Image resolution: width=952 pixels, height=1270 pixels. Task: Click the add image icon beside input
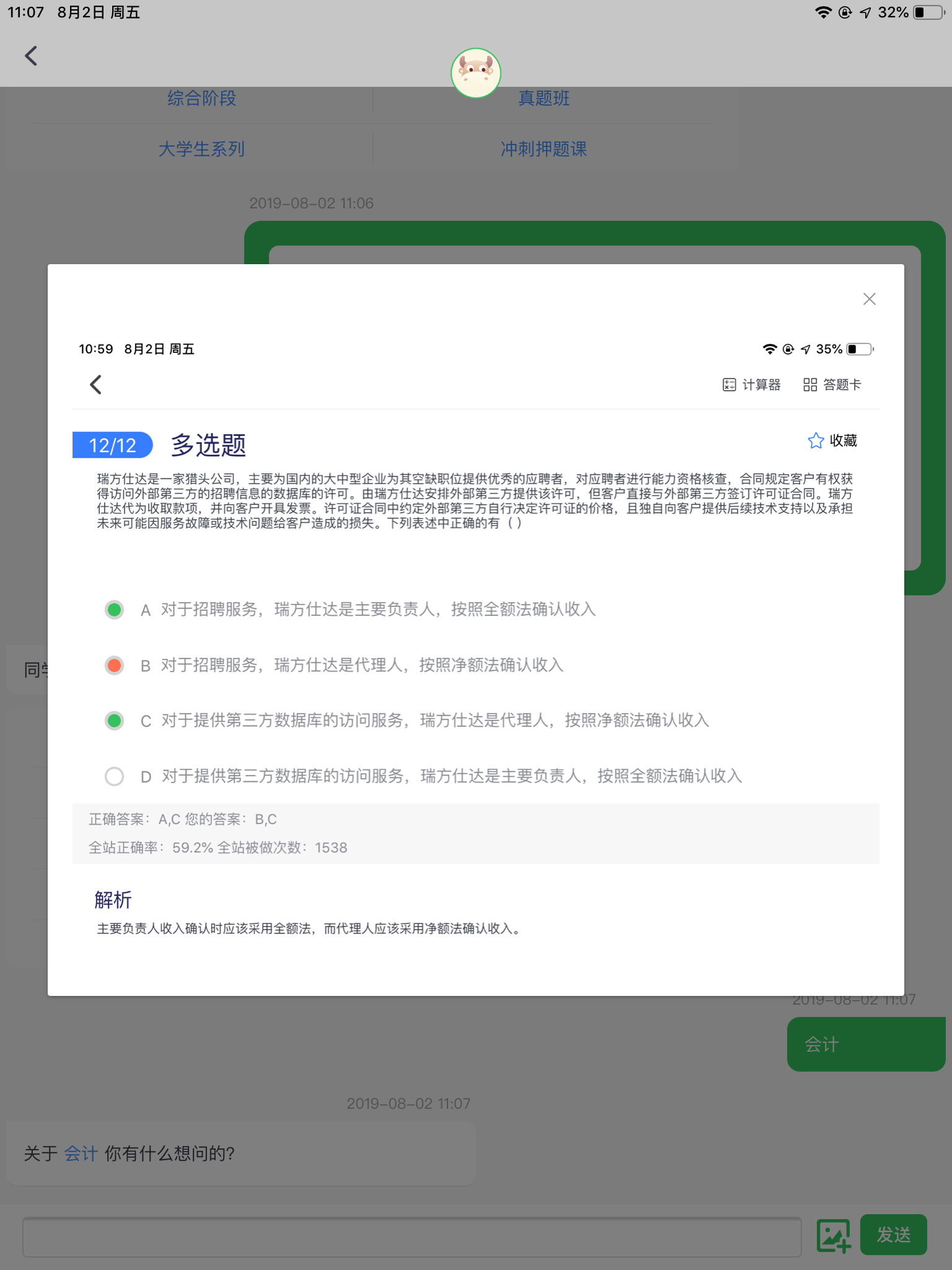(x=833, y=1235)
